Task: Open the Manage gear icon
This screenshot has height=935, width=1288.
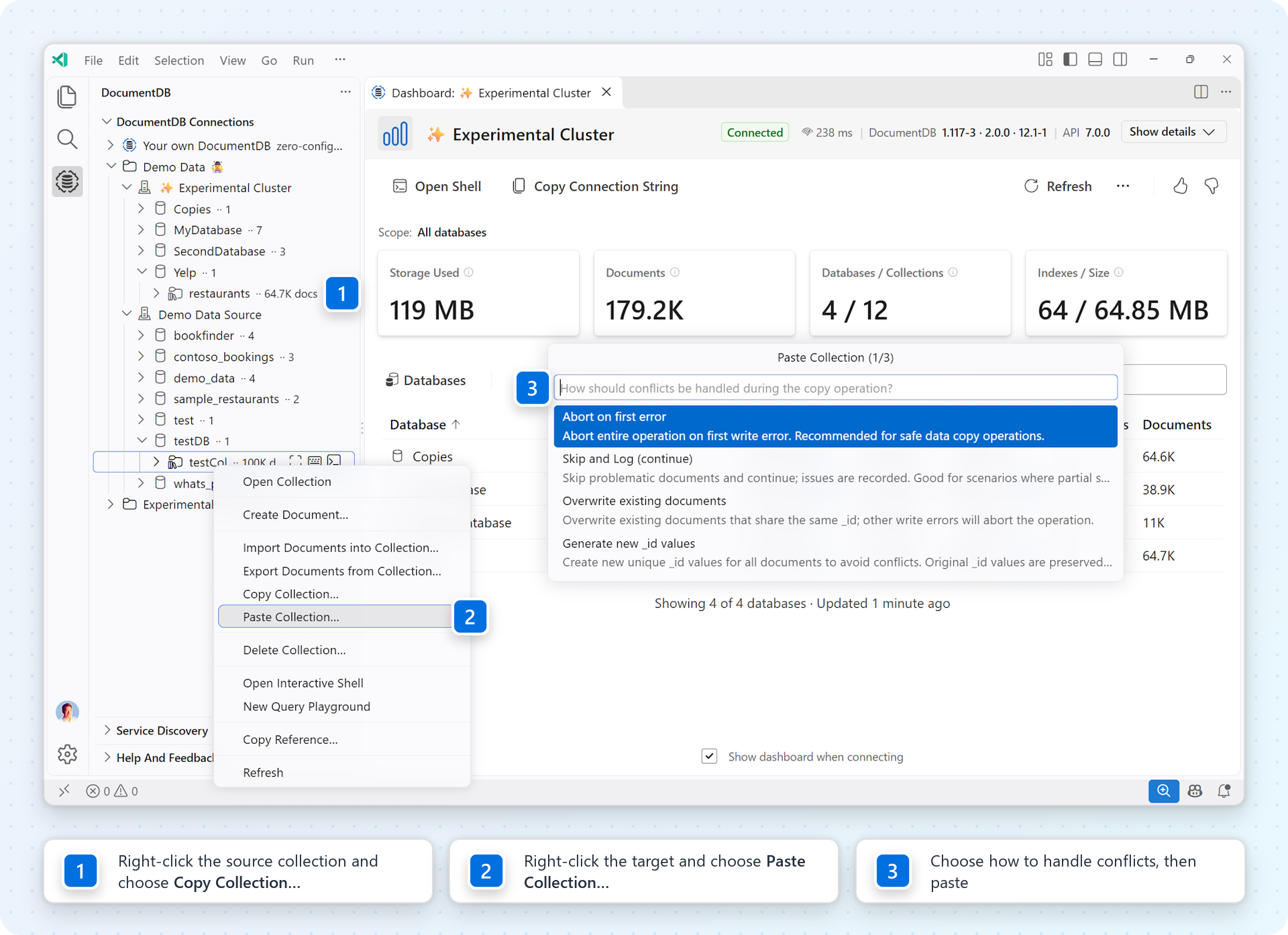Action: pos(67,754)
